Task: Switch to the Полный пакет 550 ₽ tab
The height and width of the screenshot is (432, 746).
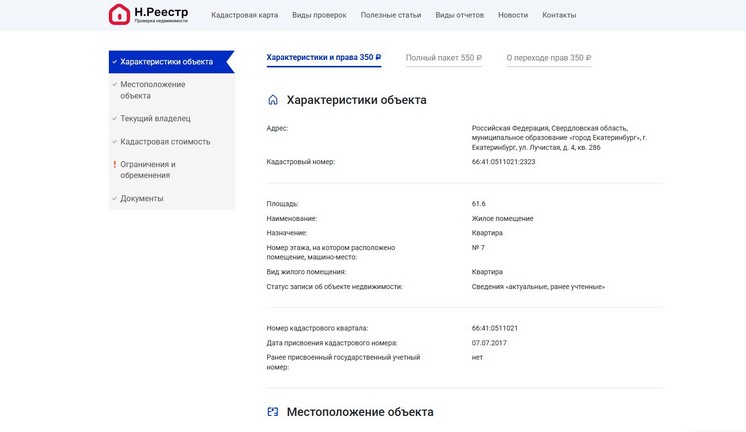Action: click(x=444, y=58)
